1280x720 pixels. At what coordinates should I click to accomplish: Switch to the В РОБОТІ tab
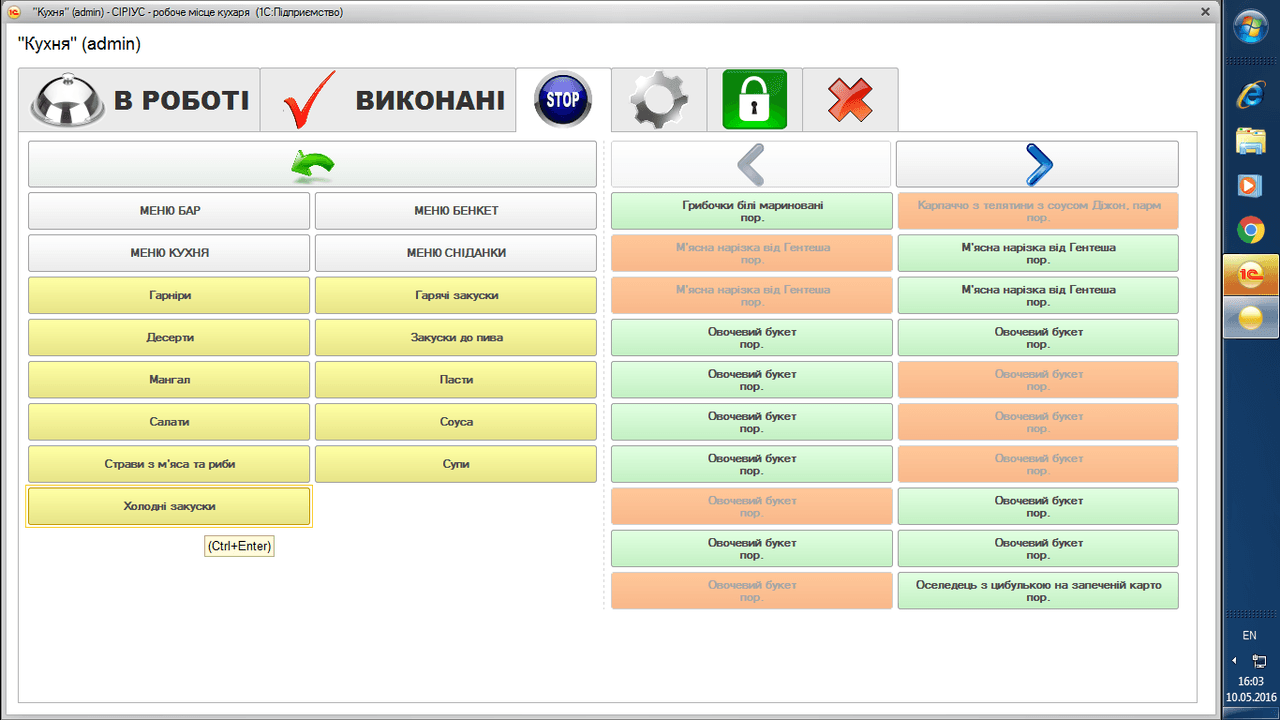[x=139, y=100]
